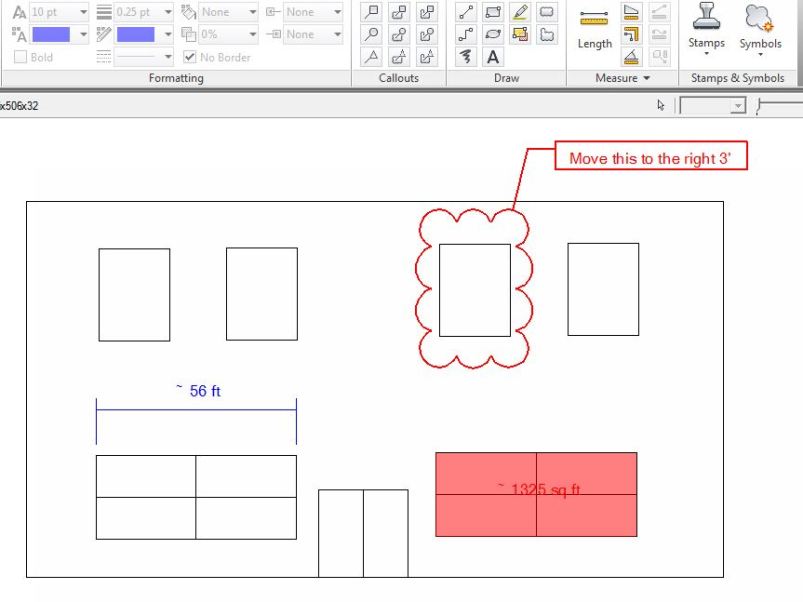
Task: Click the blue line color swatch
Action: point(136,34)
